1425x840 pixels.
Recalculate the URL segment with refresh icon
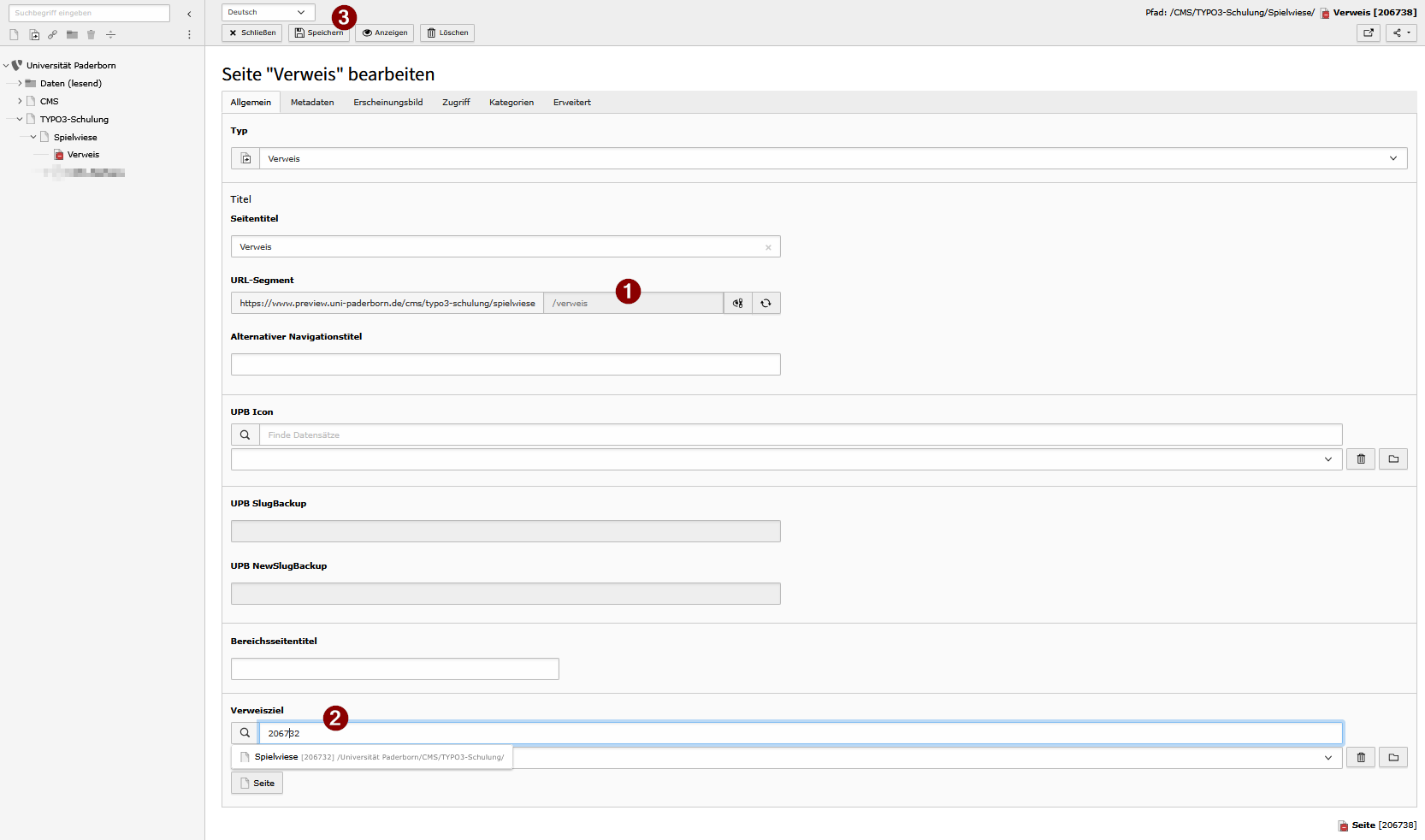(766, 304)
